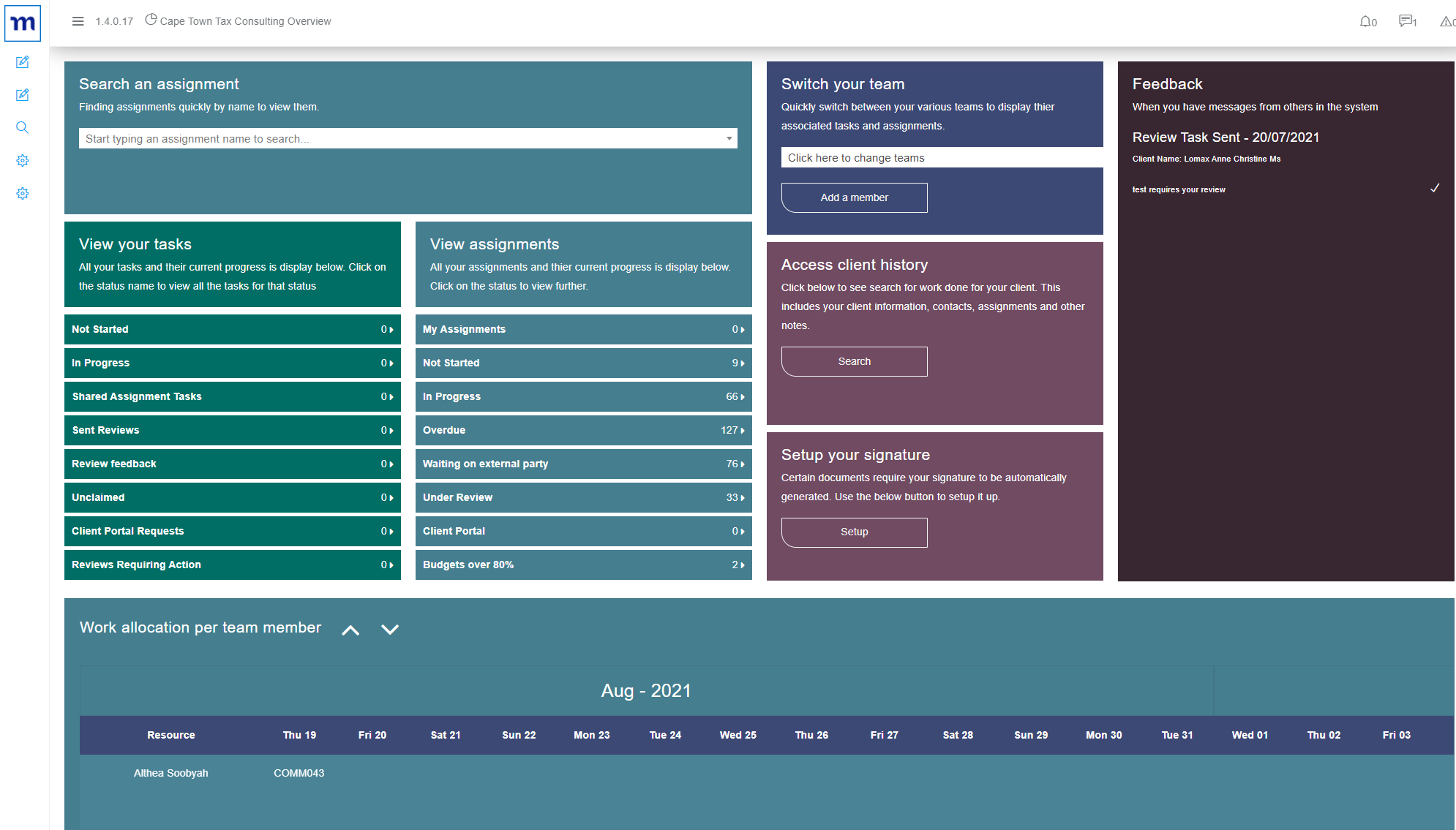Click the Add a member button
Screen dimensions: 1456x830
(x=854, y=197)
